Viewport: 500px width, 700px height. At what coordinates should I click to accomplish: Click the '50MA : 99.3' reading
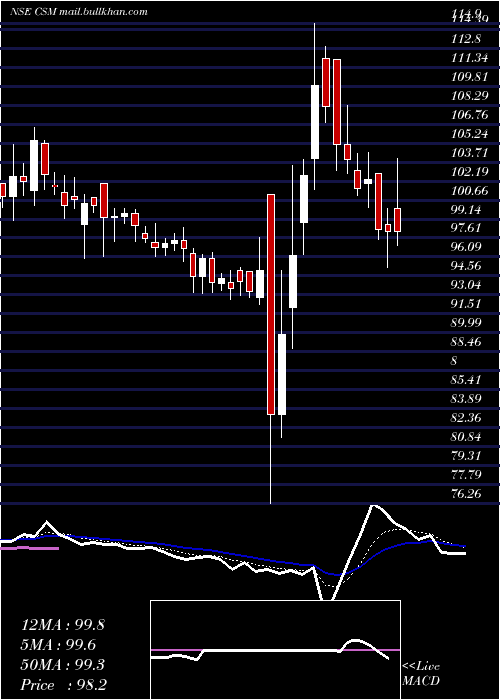pos(63,665)
